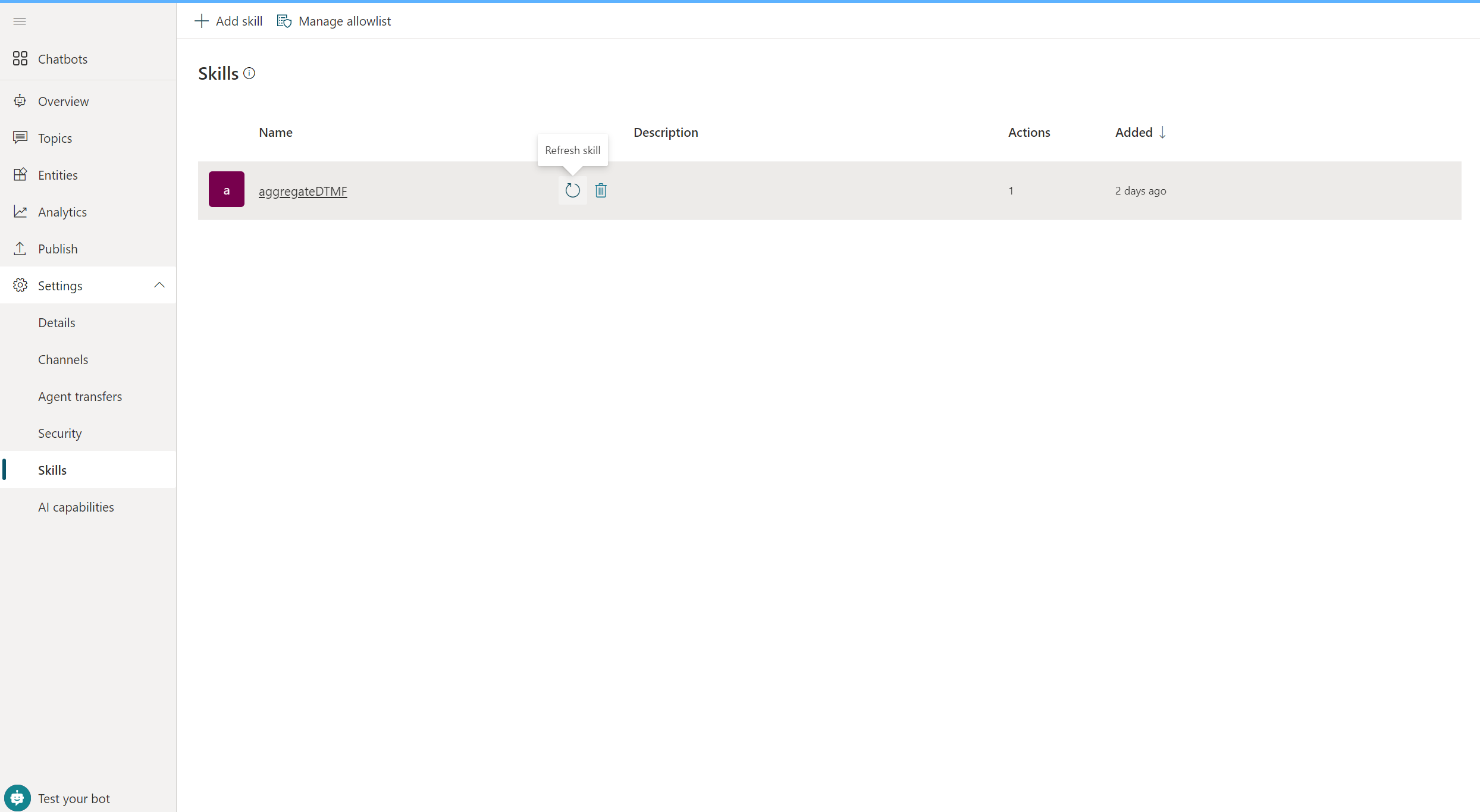
Task: Click the Test your bot icon
Action: point(17,798)
